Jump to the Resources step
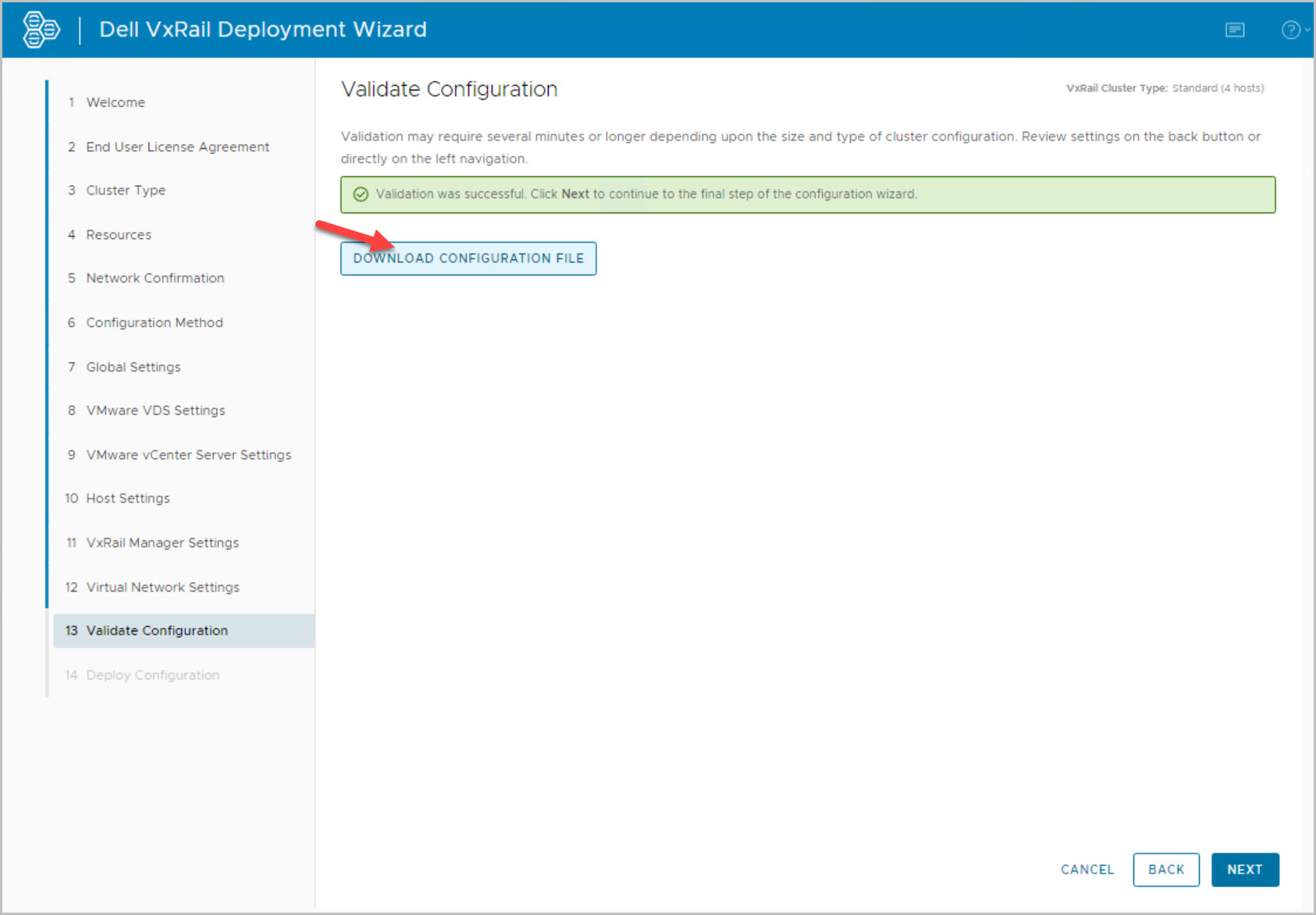 [x=119, y=235]
